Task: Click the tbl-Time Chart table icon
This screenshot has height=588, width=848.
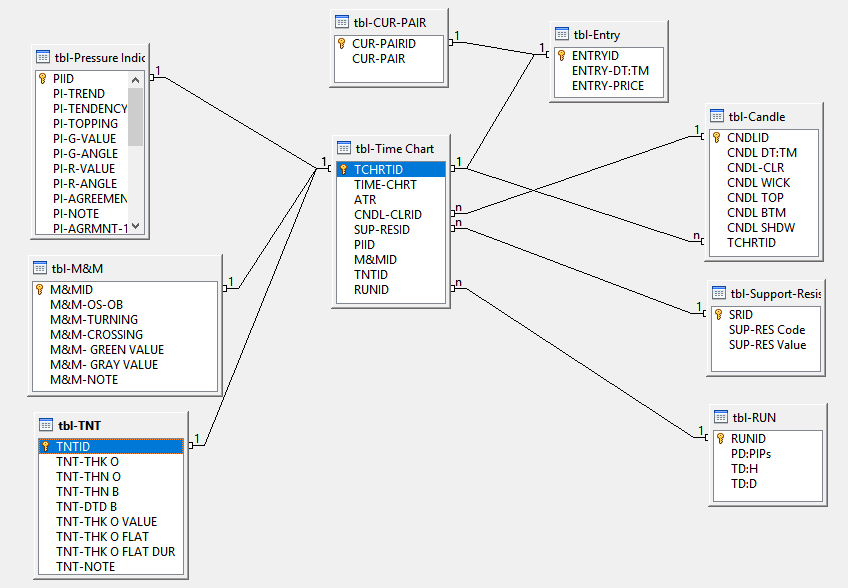Action: (343, 148)
